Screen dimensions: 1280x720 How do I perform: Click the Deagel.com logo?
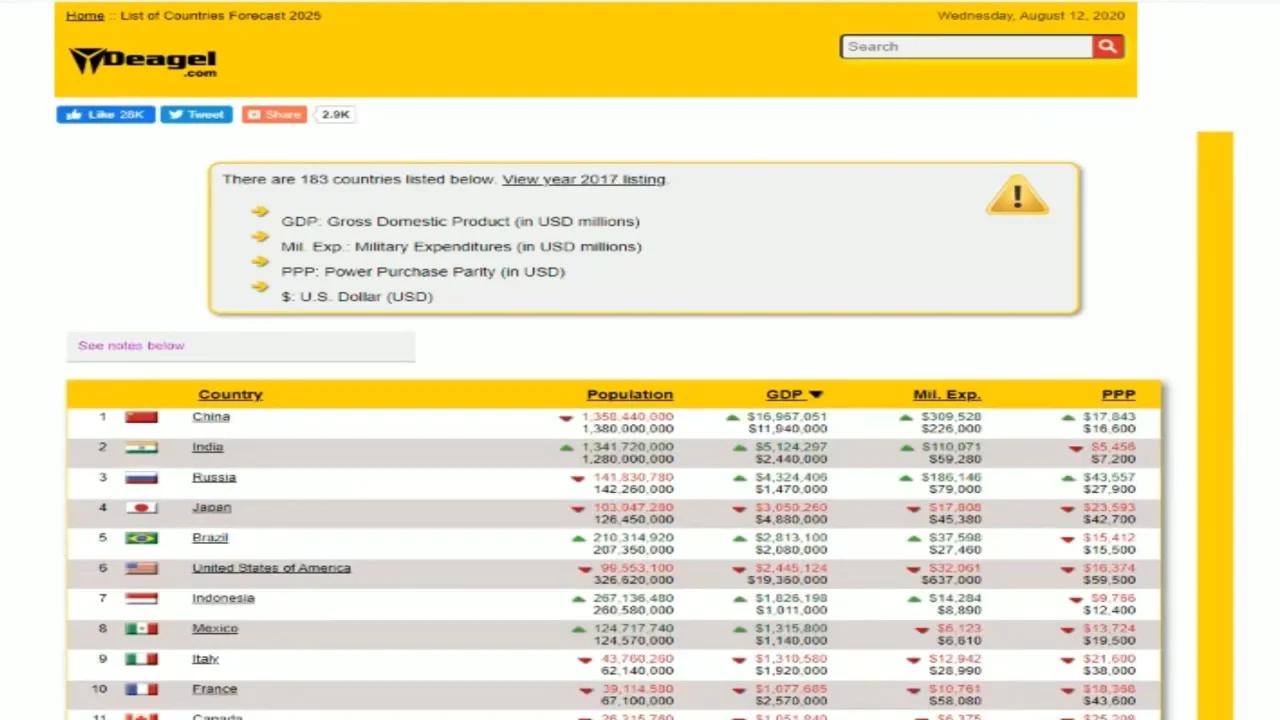click(142, 62)
